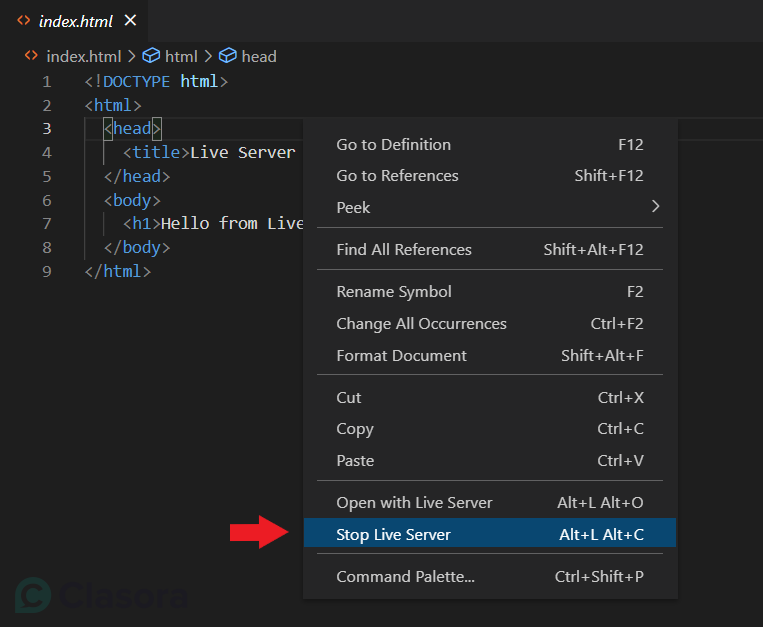Open the html breadcrumb segment
The width and height of the screenshot is (763, 627).
[181, 56]
